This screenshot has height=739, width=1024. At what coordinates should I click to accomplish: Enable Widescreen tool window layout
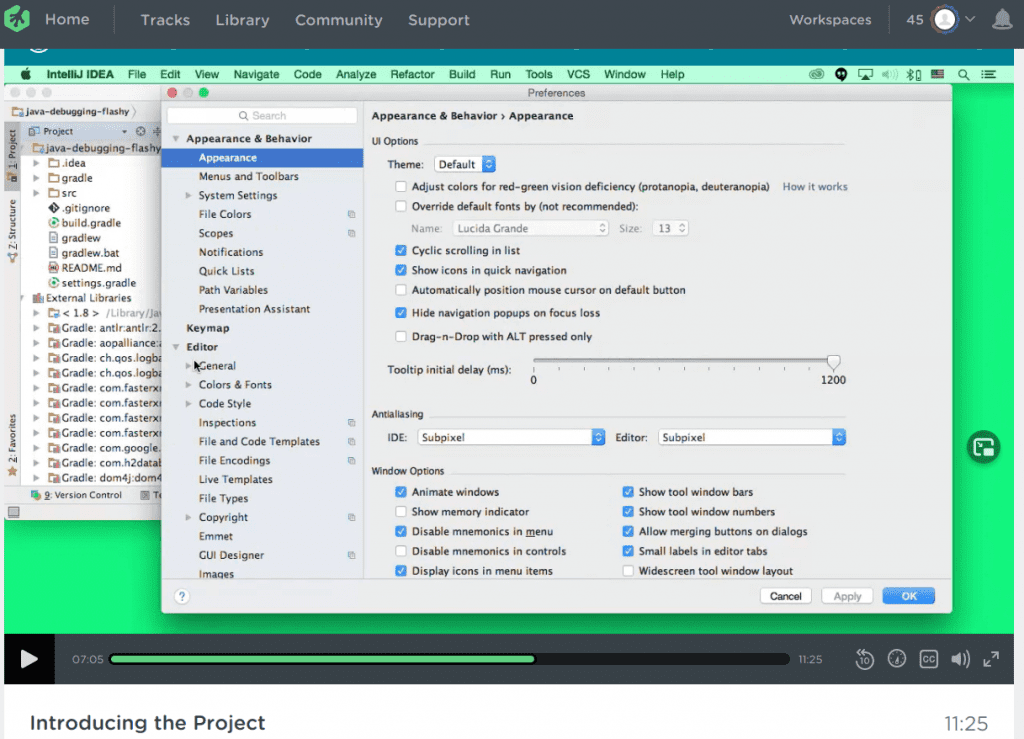(x=628, y=571)
